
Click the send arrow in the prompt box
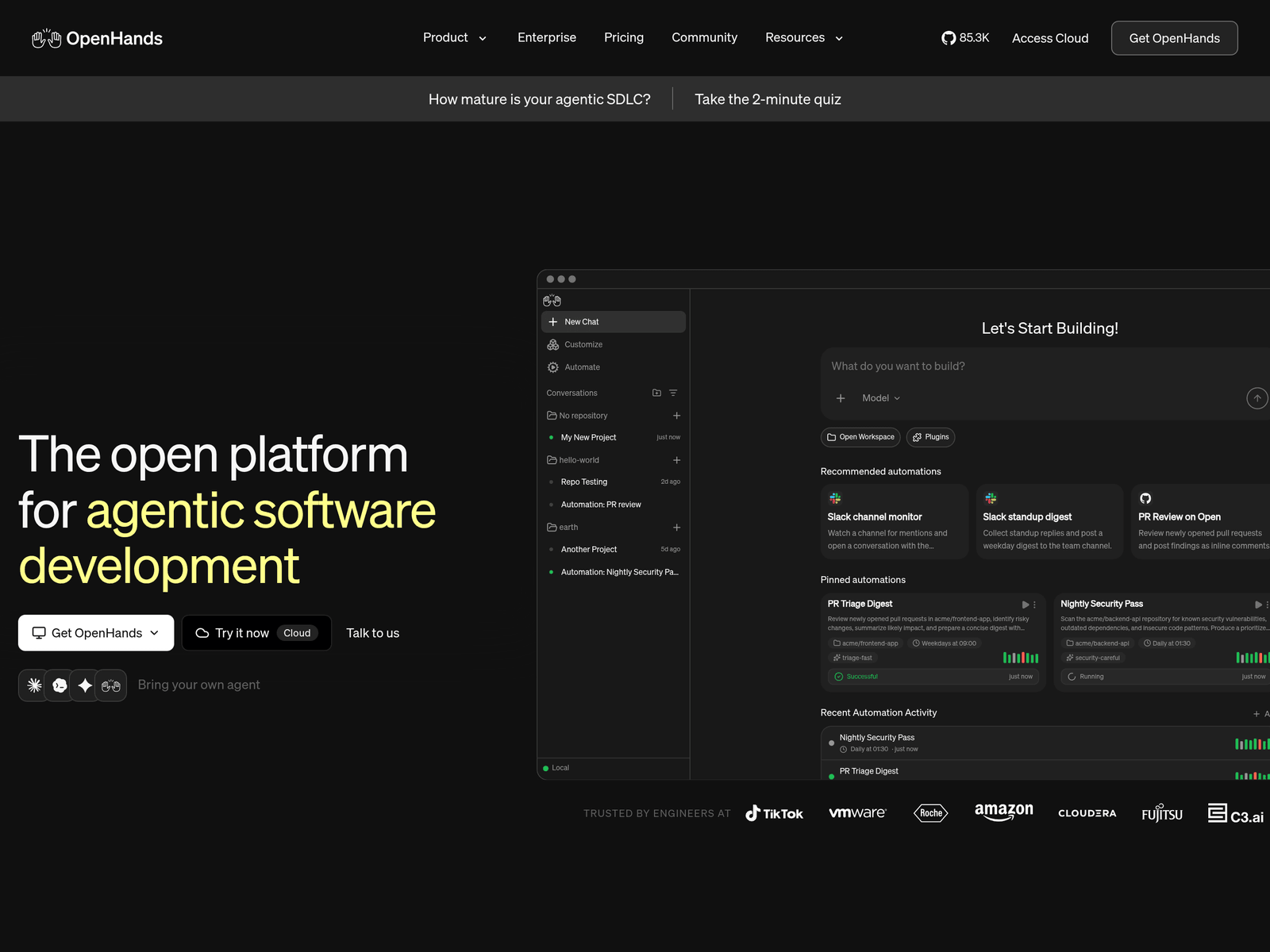pos(1257,398)
